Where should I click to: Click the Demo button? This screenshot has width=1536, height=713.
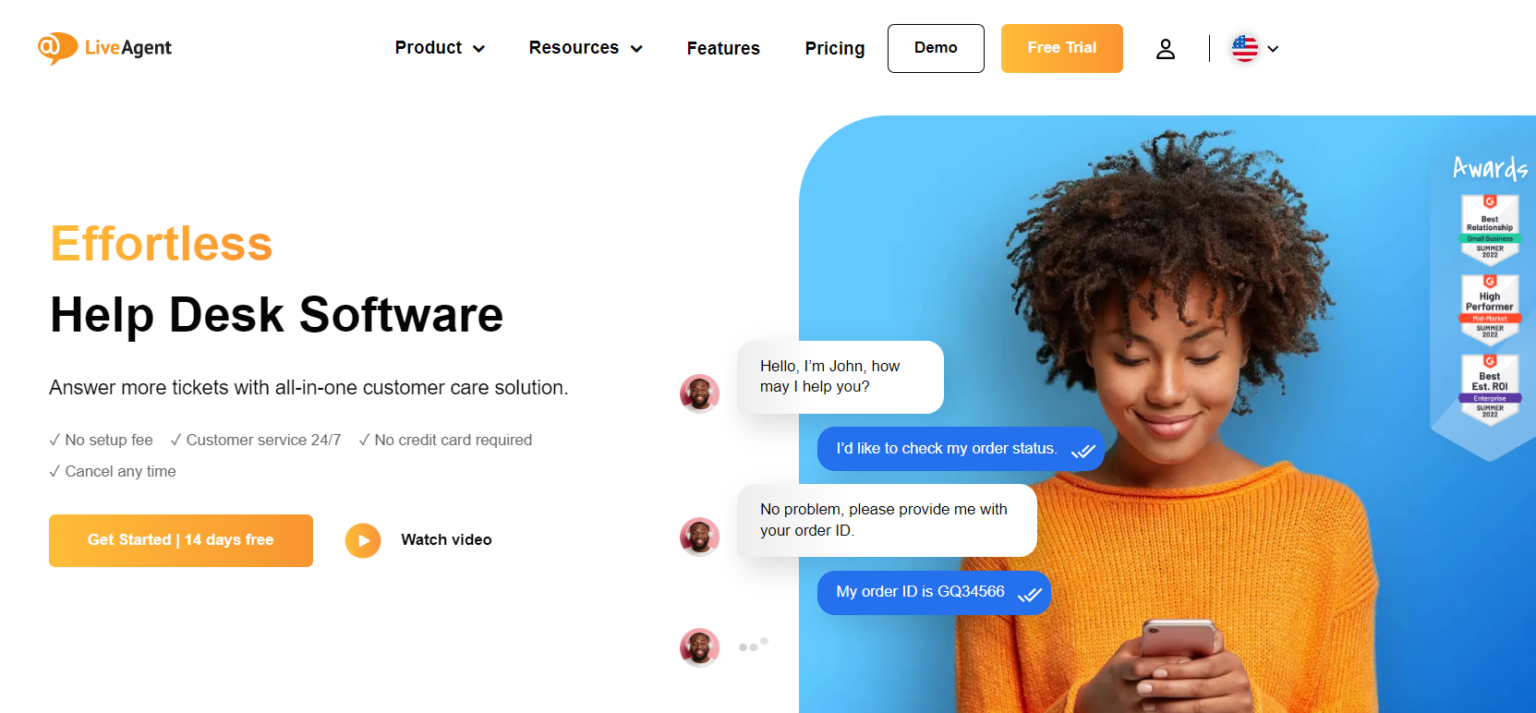(x=936, y=48)
